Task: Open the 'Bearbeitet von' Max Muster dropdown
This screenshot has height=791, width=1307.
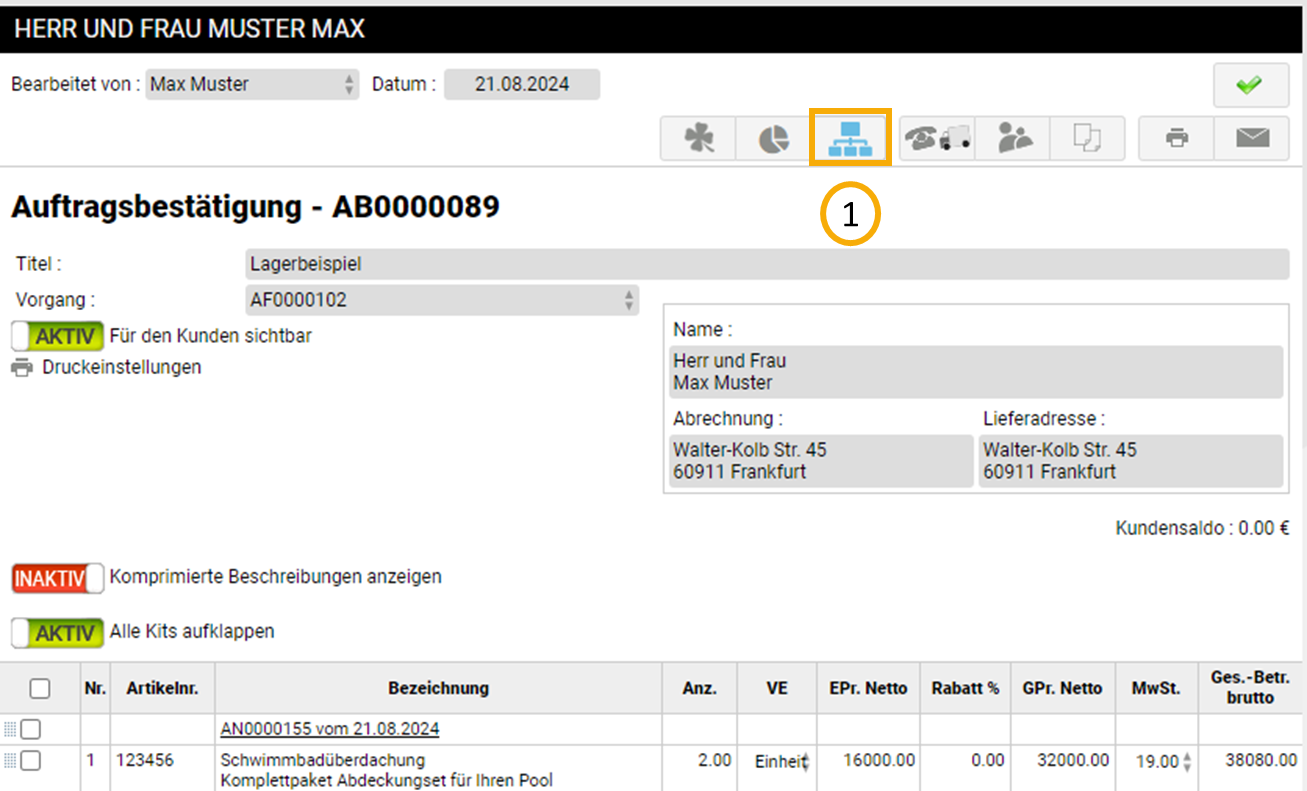Action: pyautogui.click(x=252, y=85)
